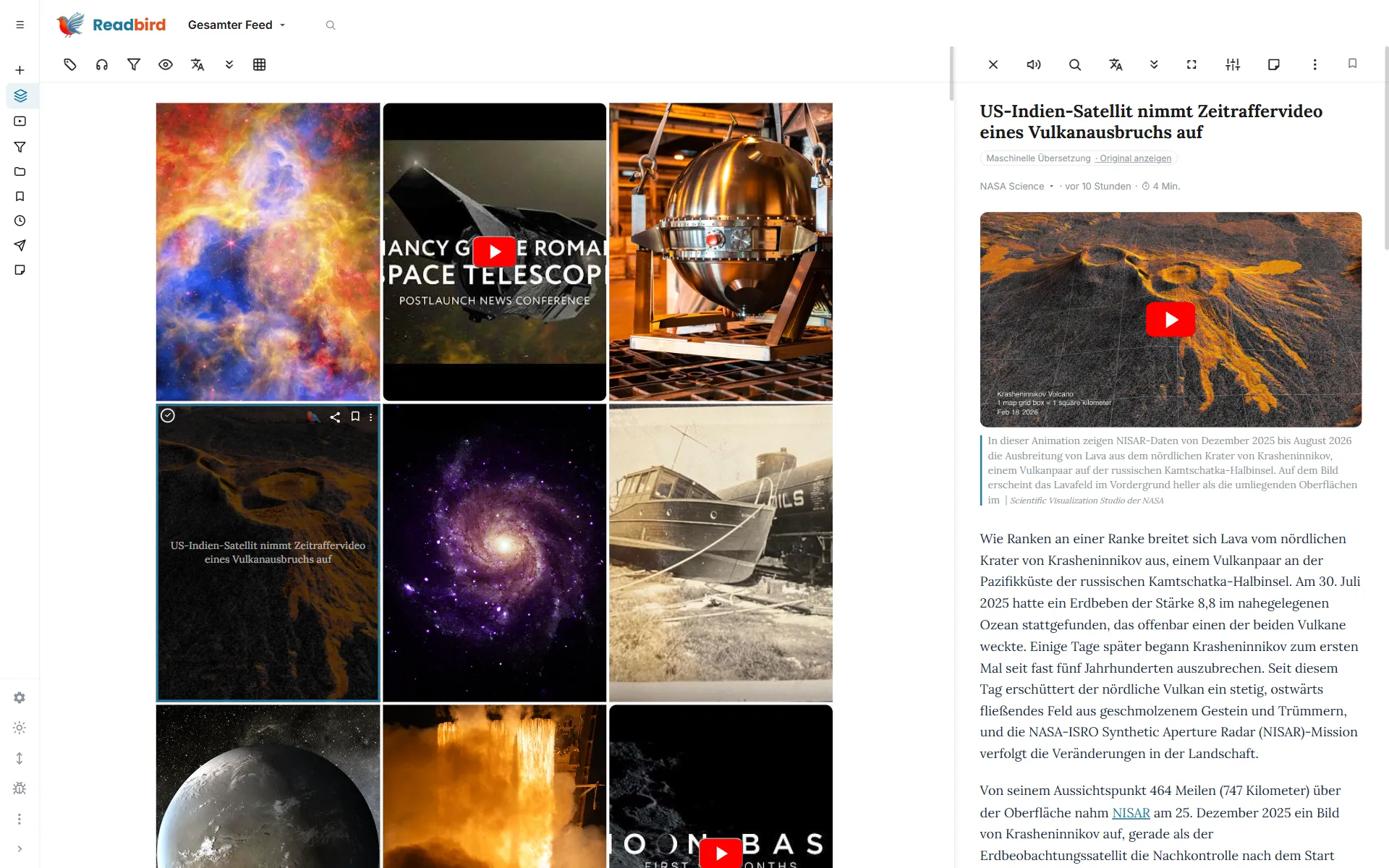Click the volcano card title text
This screenshot has height=868, width=1389.
coord(268,552)
